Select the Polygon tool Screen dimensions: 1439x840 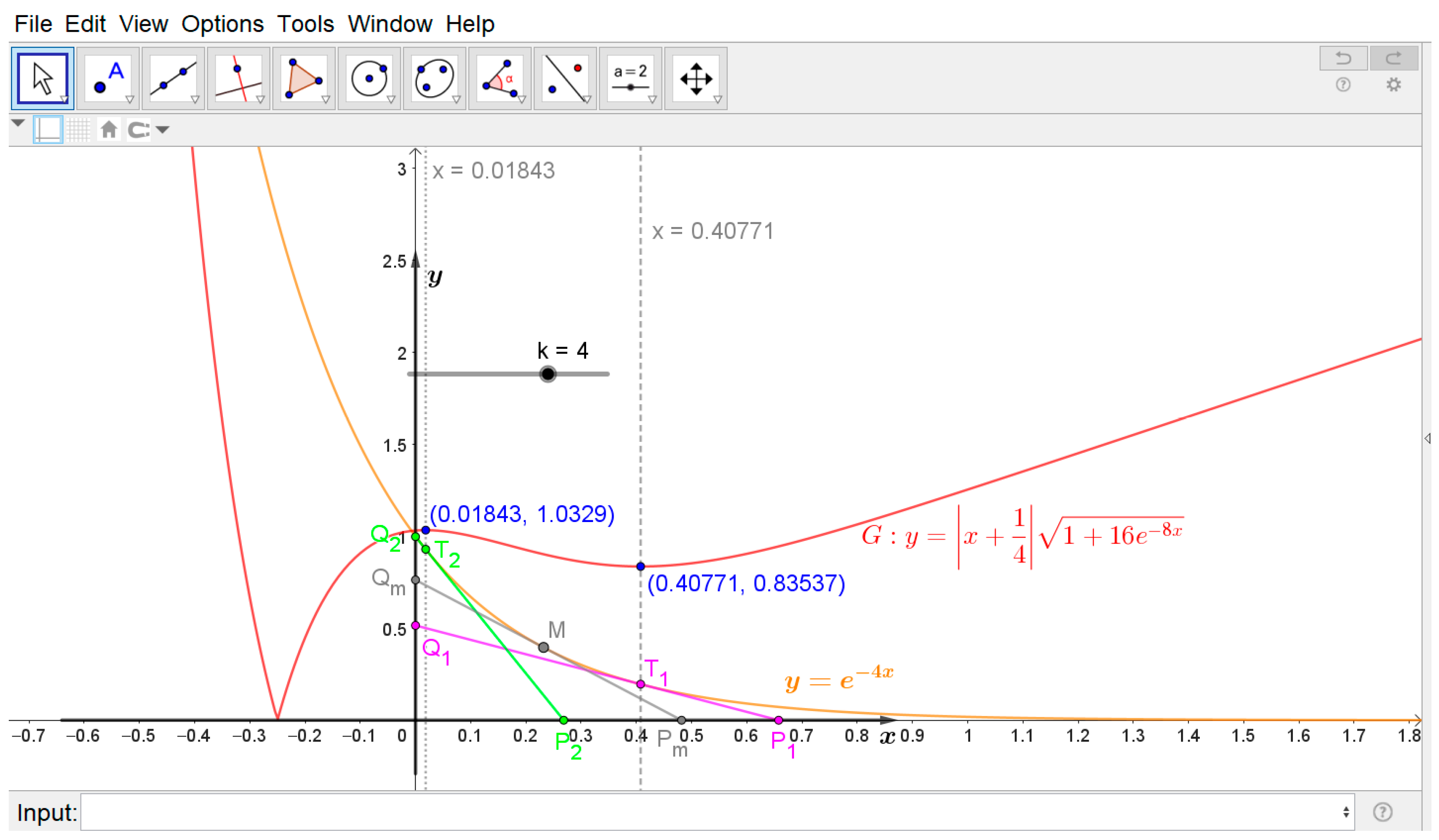(x=304, y=79)
